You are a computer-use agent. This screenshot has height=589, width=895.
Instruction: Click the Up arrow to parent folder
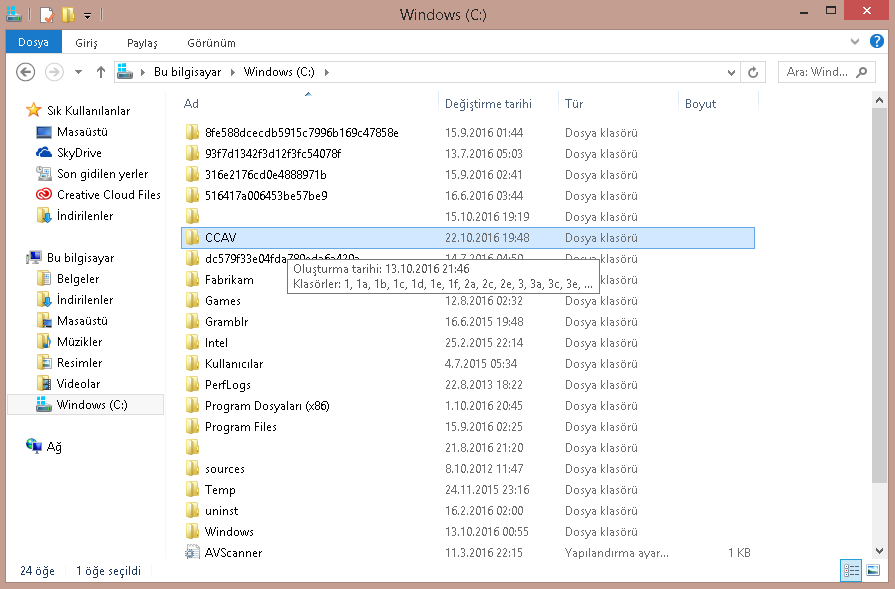pos(101,72)
